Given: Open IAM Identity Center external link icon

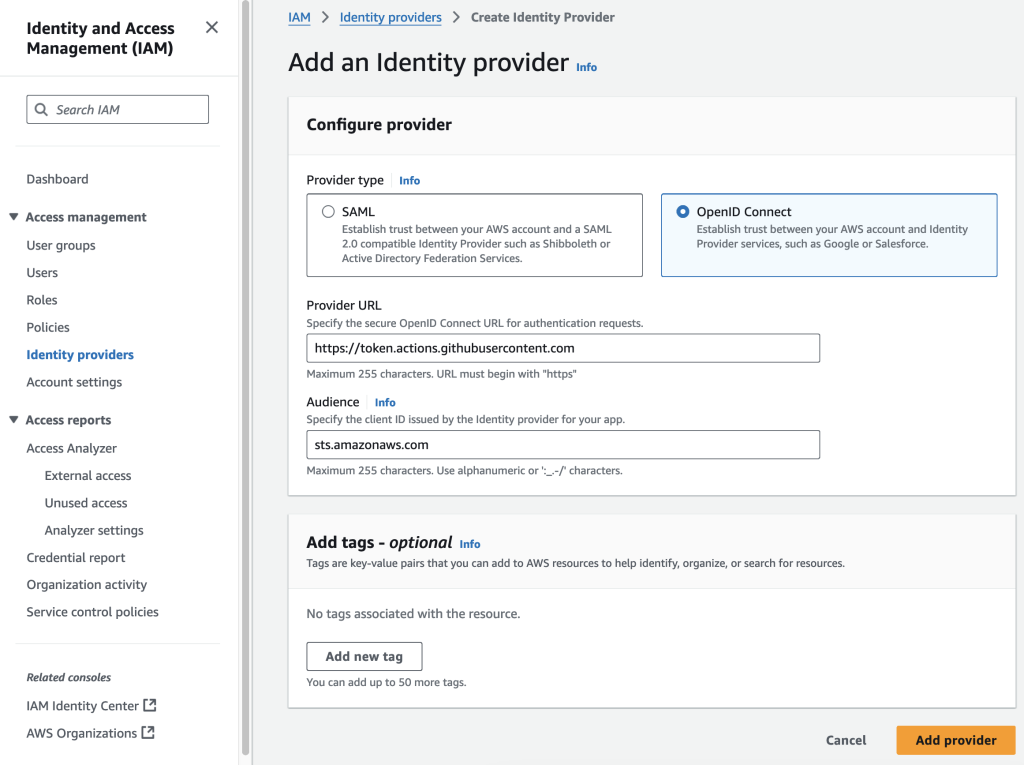Looking at the screenshot, I should [149, 706].
